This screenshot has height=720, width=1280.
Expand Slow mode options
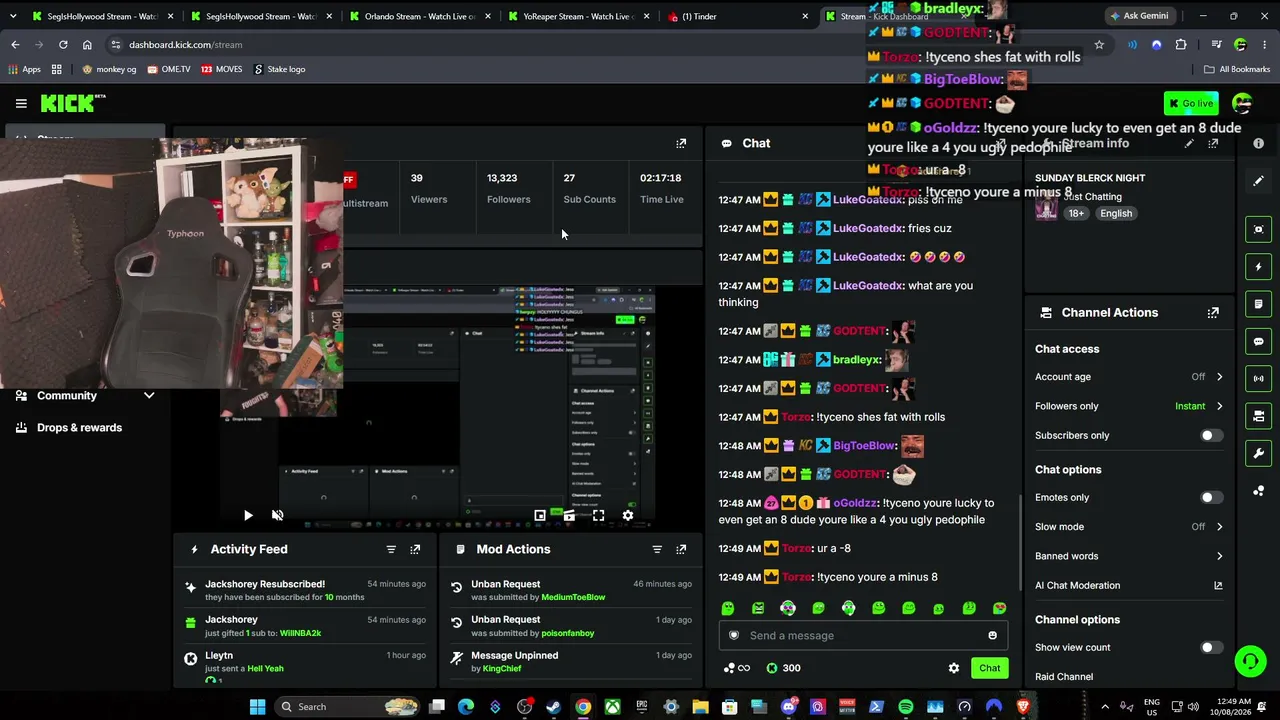(x=1219, y=526)
